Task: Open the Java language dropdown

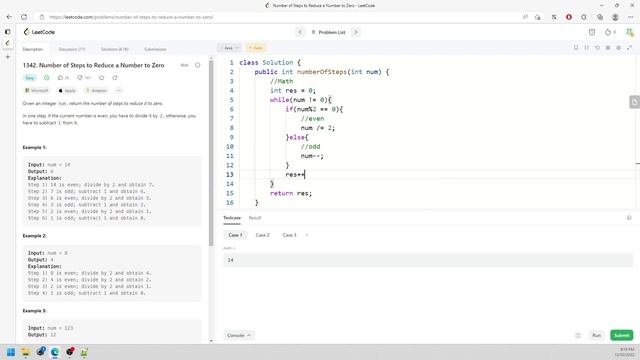Action: [229, 48]
